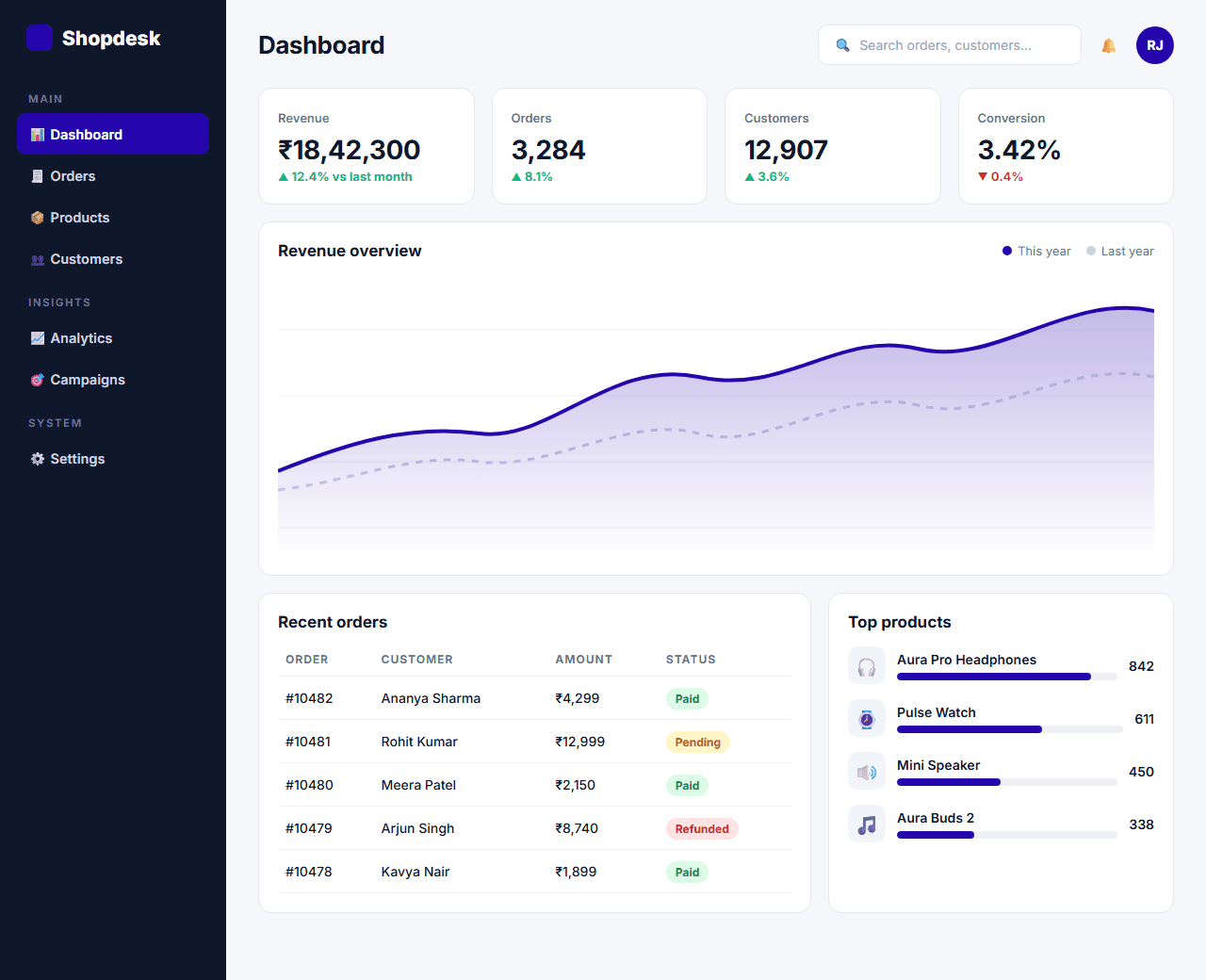Click the Orders receipt icon in sidebar
The width and height of the screenshot is (1206, 980).
[x=38, y=176]
